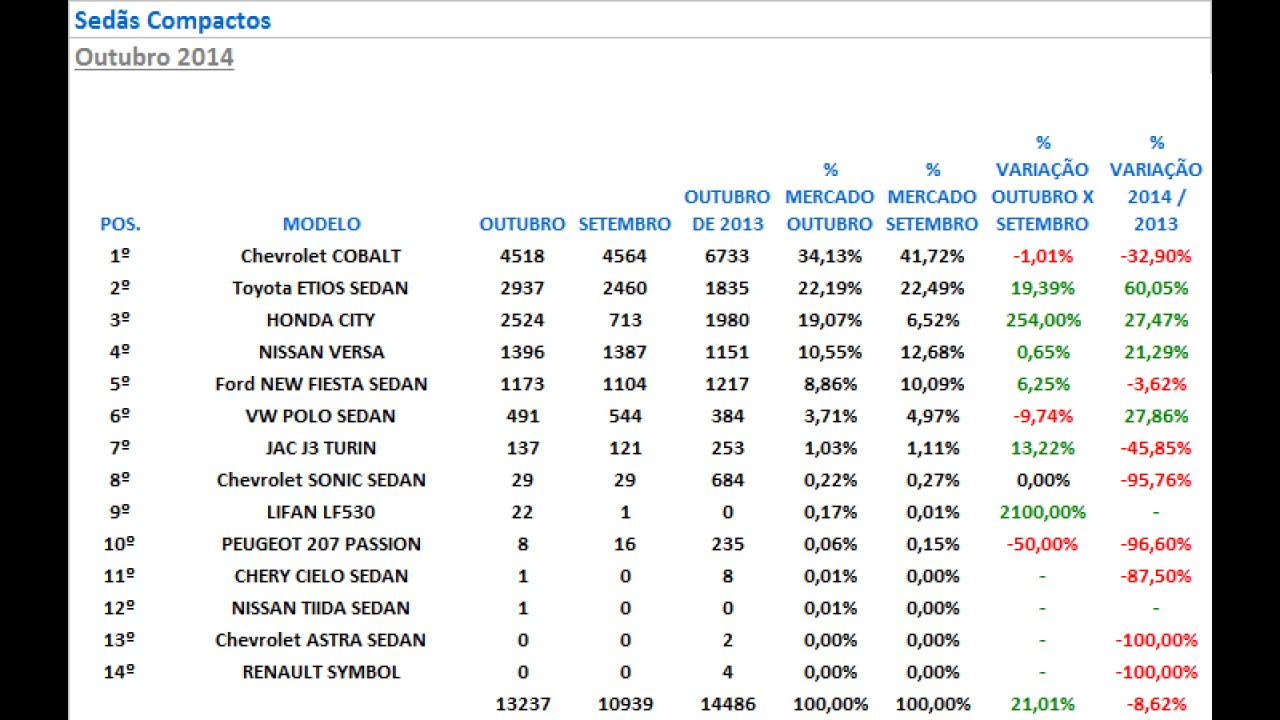Select the September total 10939

click(624, 704)
